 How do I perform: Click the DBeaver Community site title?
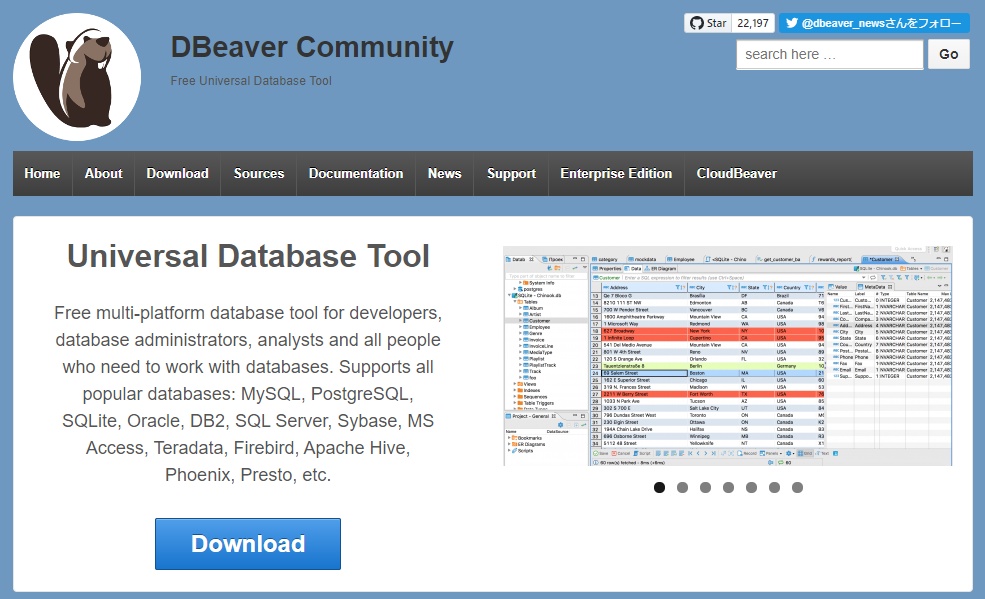pyautogui.click(x=312, y=48)
